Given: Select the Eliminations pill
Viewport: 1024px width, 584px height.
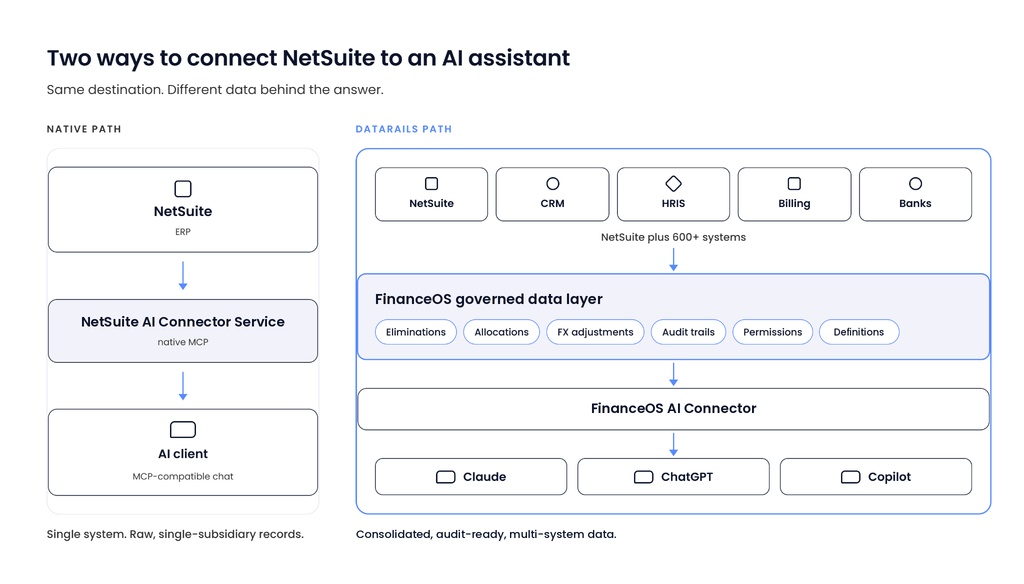Looking at the screenshot, I should click(416, 332).
